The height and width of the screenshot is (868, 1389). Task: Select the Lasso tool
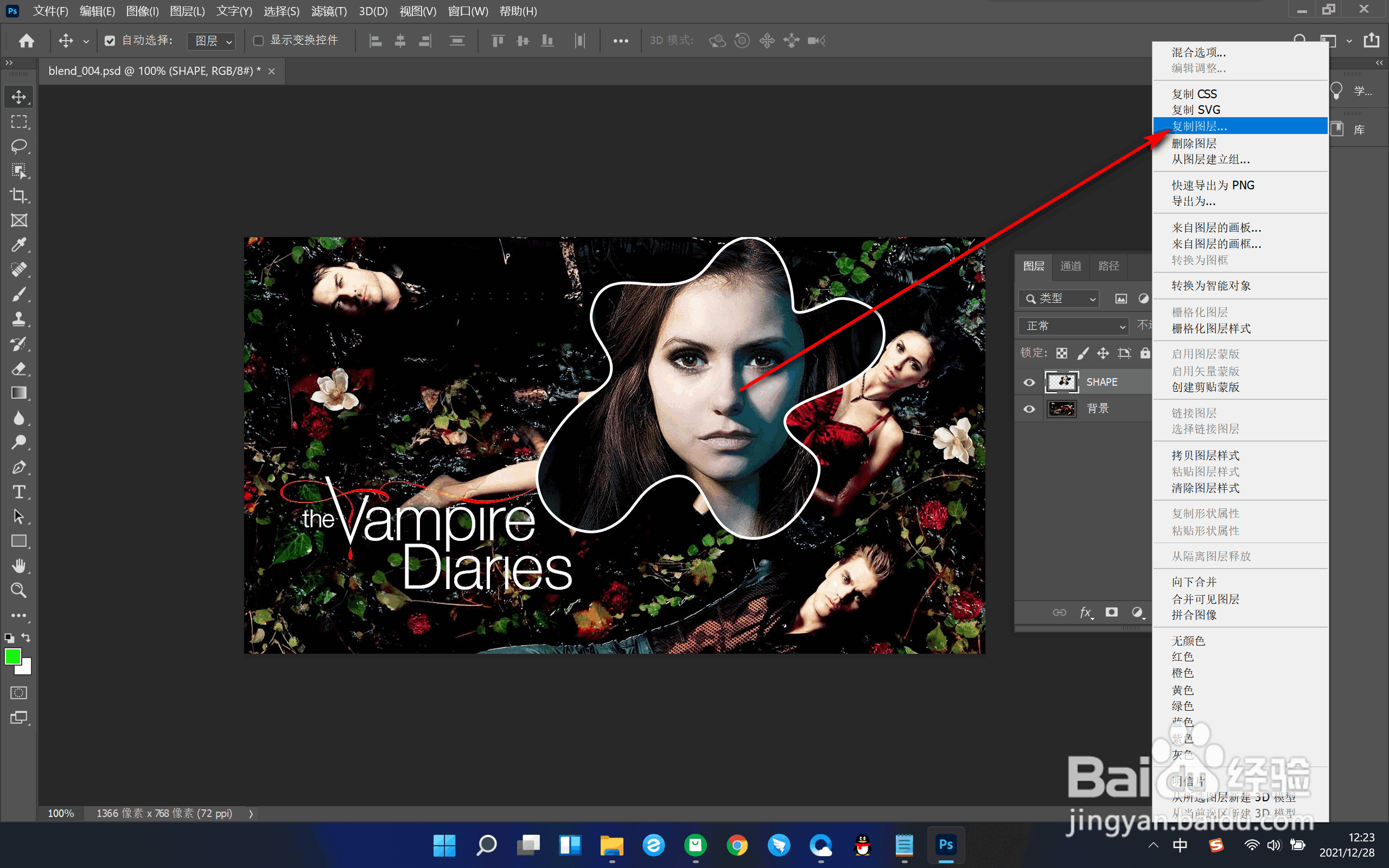[18, 146]
